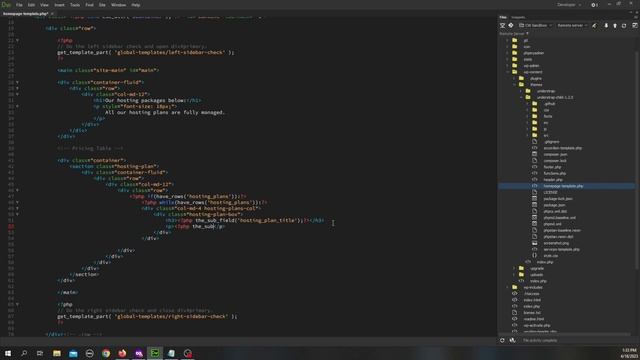Open the sync settings gear icon
This screenshot has height=360, width=640.
[594, 5]
